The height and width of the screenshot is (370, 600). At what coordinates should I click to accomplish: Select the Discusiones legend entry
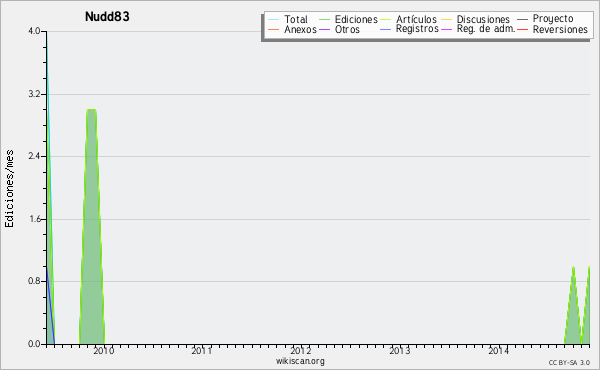click(483, 19)
